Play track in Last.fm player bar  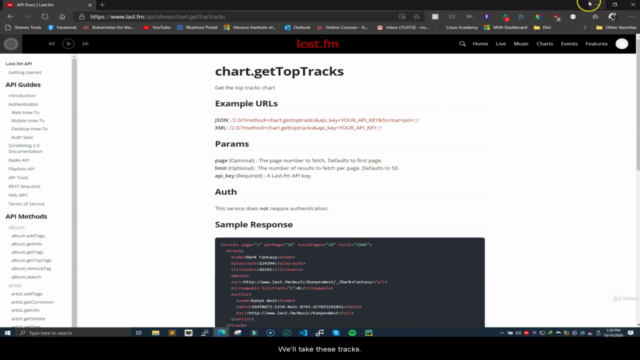point(68,44)
